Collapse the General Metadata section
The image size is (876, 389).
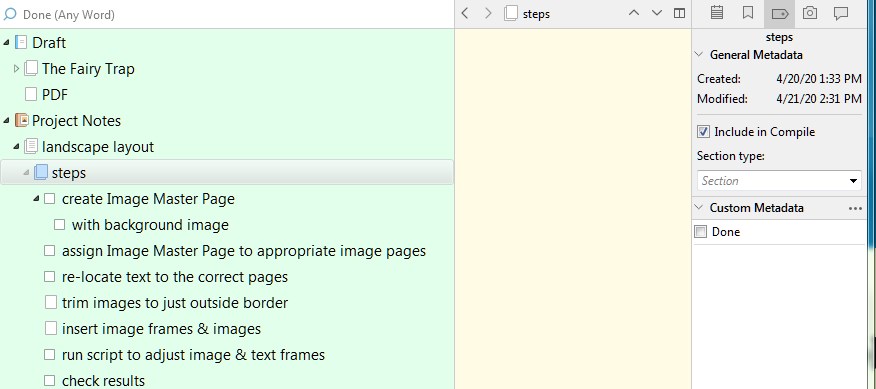click(x=698, y=55)
